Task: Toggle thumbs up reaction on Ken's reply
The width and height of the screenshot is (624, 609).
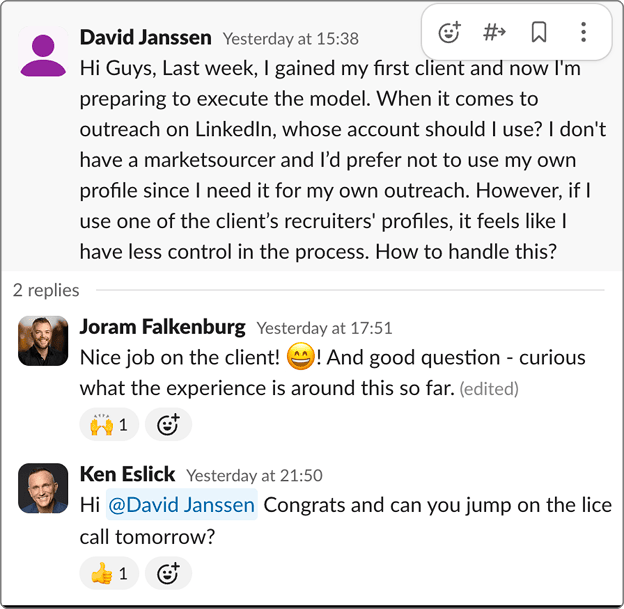Action: [x=109, y=573]
